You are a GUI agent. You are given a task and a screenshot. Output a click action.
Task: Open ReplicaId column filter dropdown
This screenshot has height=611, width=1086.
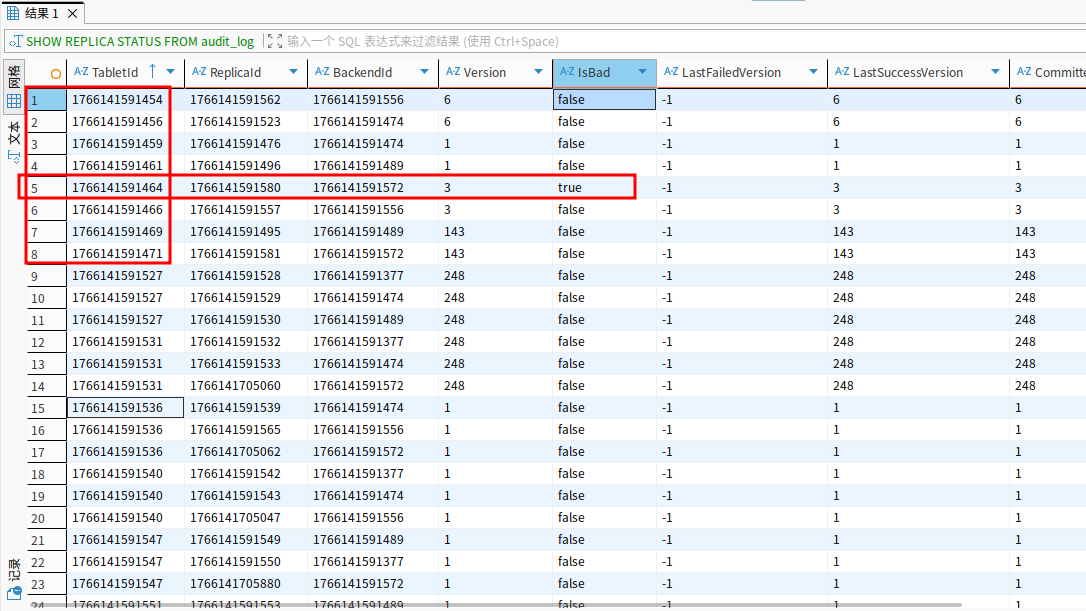coord(293,72)
